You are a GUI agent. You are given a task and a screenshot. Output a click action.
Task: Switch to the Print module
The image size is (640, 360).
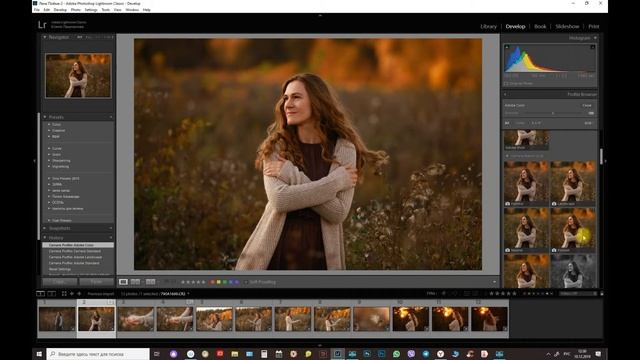pos(593,27)
